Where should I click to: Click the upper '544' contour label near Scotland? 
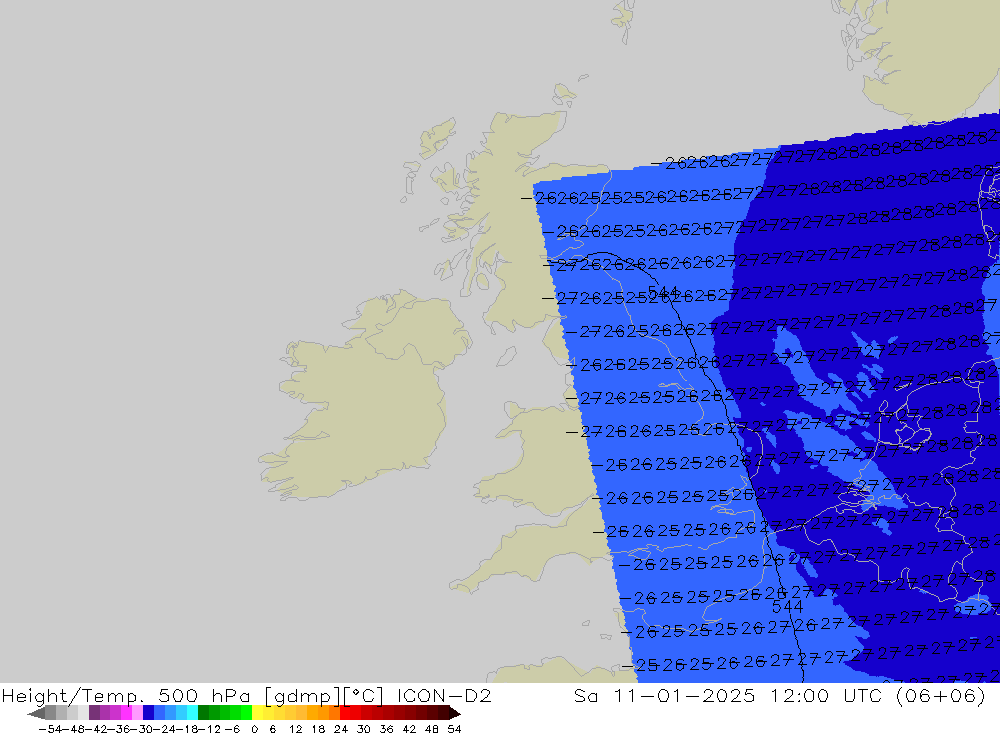pos(663,293)
